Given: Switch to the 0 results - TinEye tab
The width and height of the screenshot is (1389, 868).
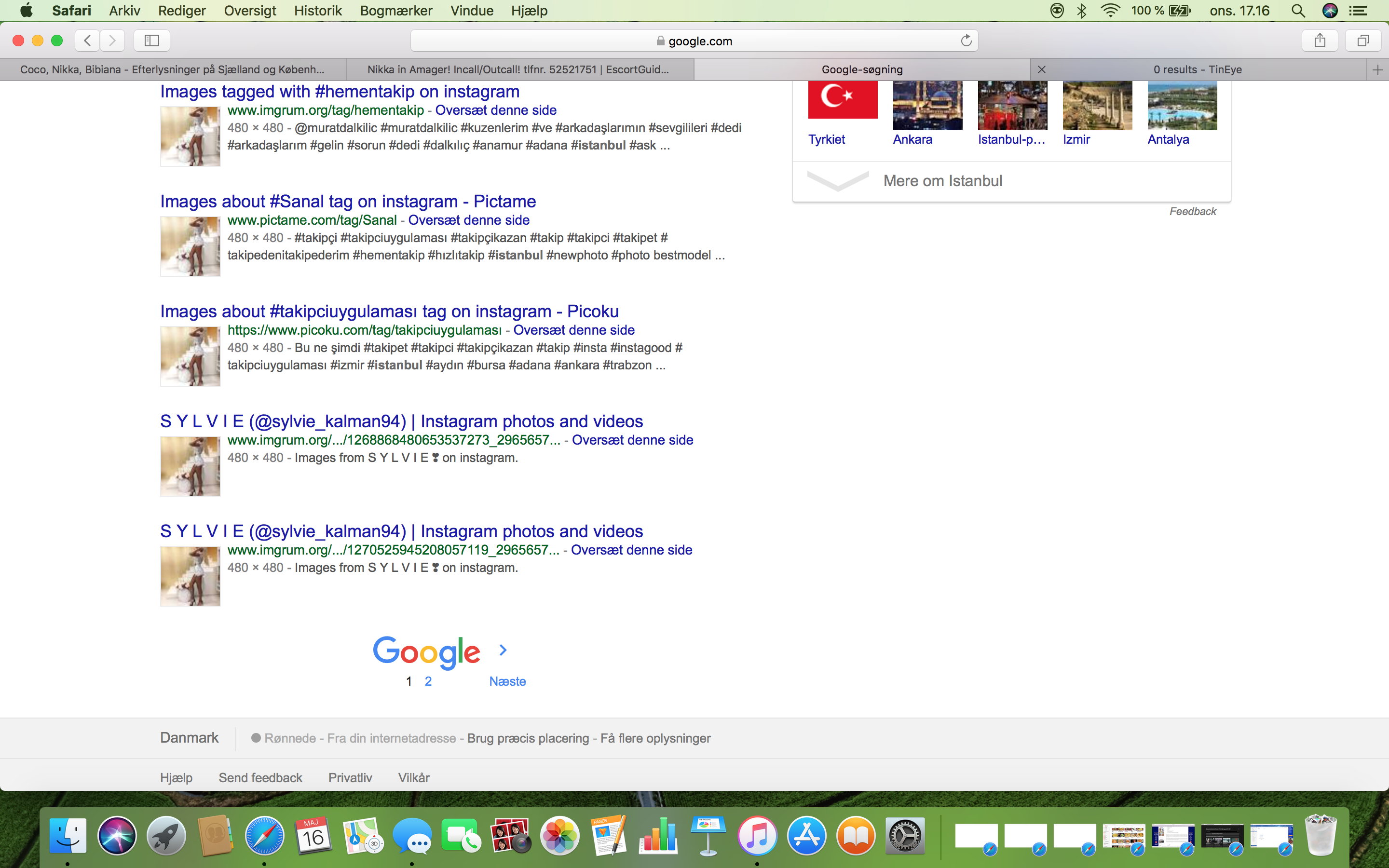Looking at the screenshot, I should tap(1198, 69).
